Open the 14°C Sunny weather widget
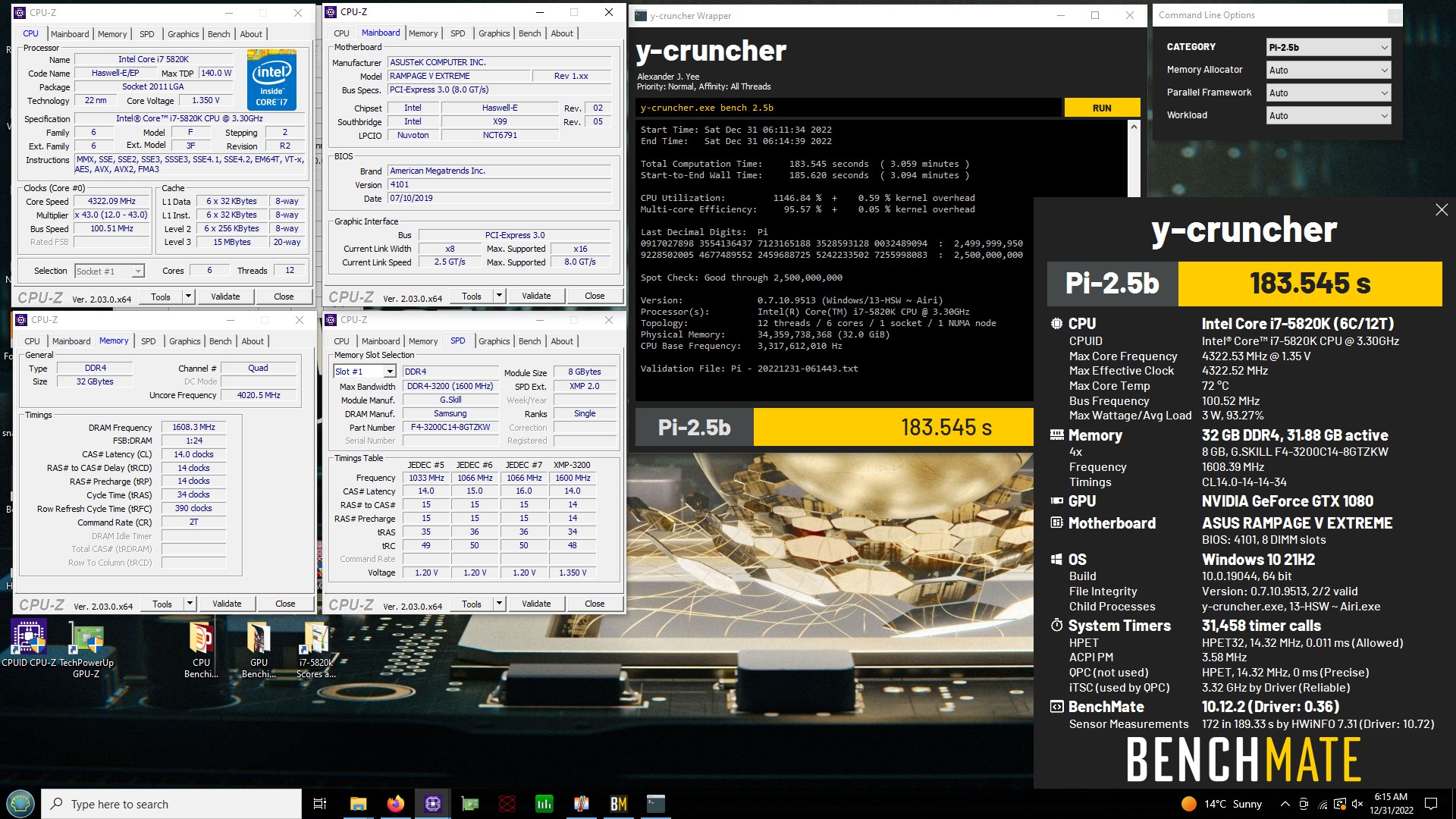 click(x=1222, y=804)
